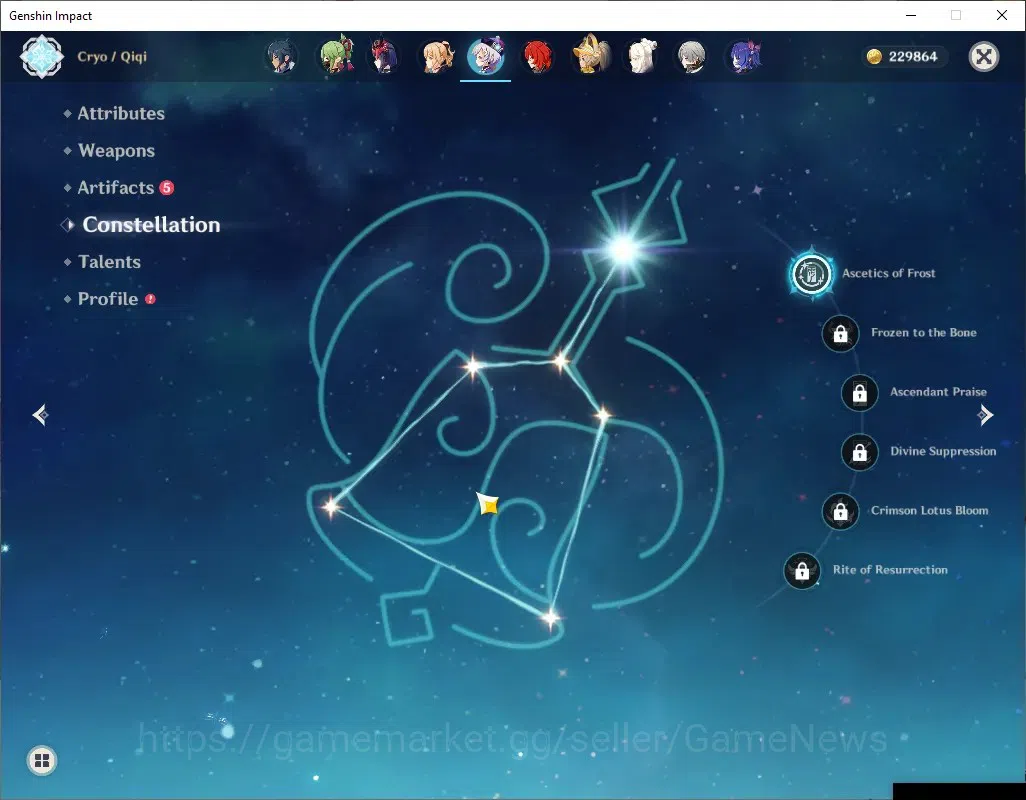
Task: Click the red alert badge beside Profile
Action: click(x=150, y=299)
